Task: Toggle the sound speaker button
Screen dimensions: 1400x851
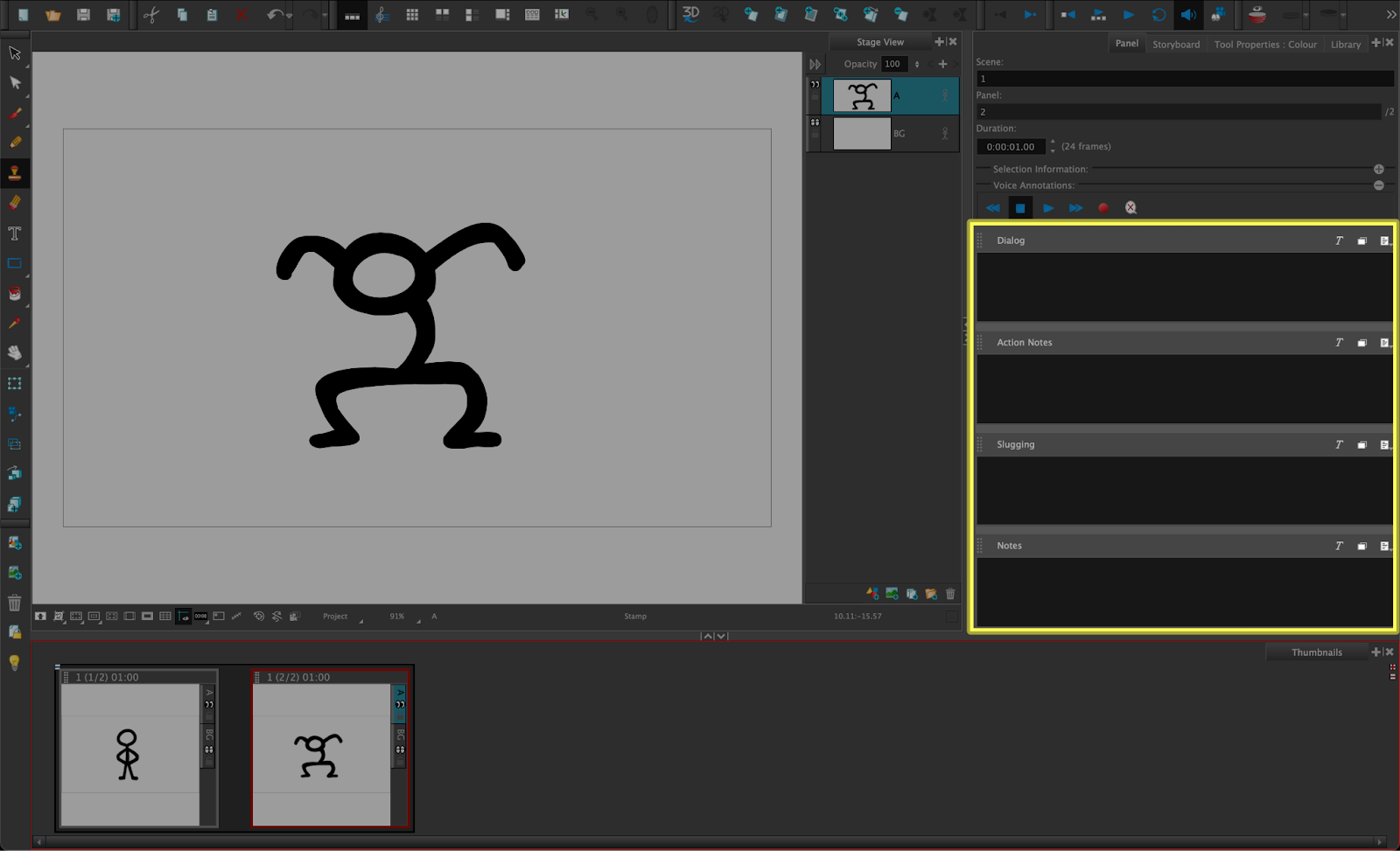Action: point(1187,15)
